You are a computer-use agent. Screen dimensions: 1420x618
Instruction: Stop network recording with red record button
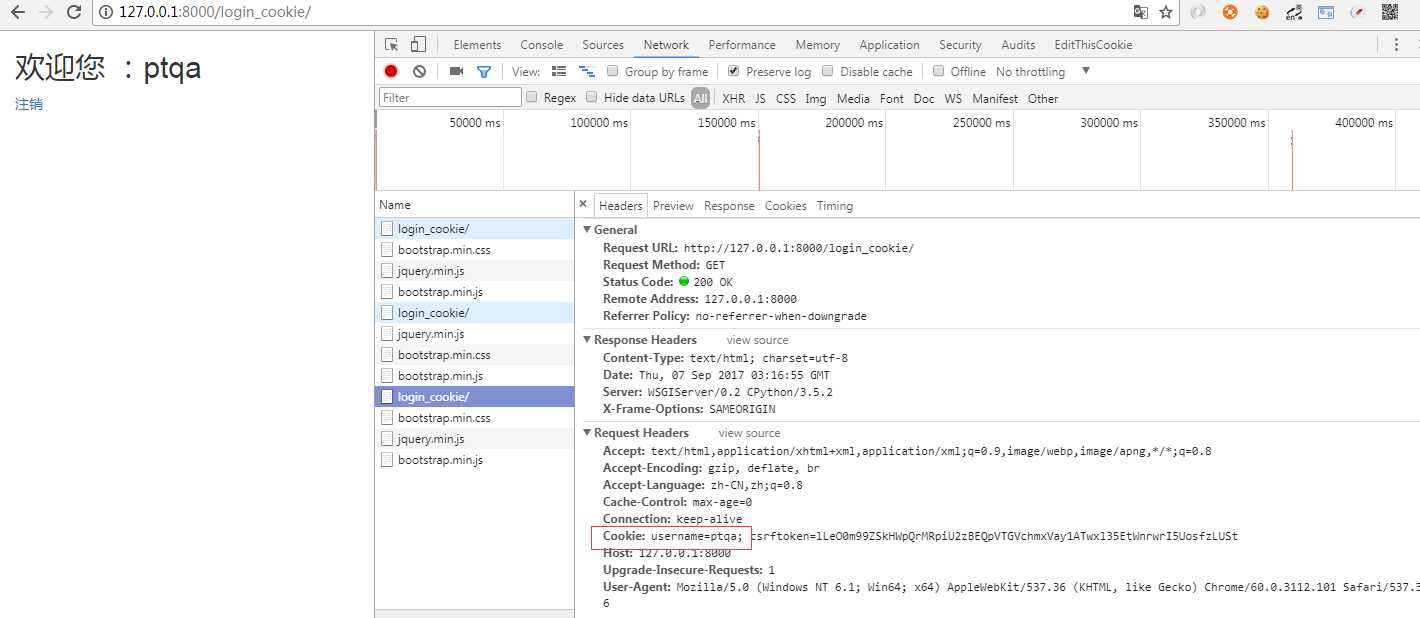391,71
